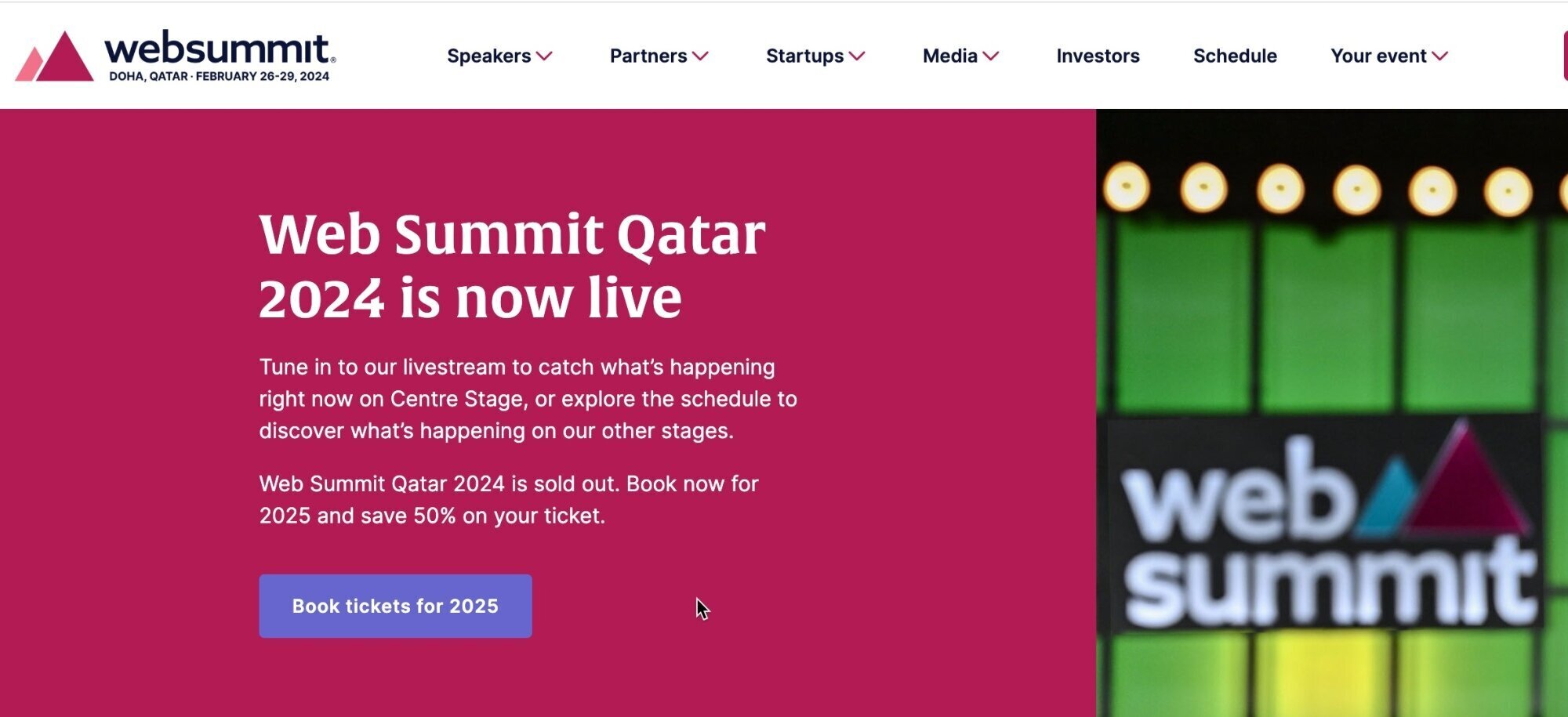Open the Startups menu label
Image resolution: width=1568 pixels, height=717 pixels.
tap(804, 56)
